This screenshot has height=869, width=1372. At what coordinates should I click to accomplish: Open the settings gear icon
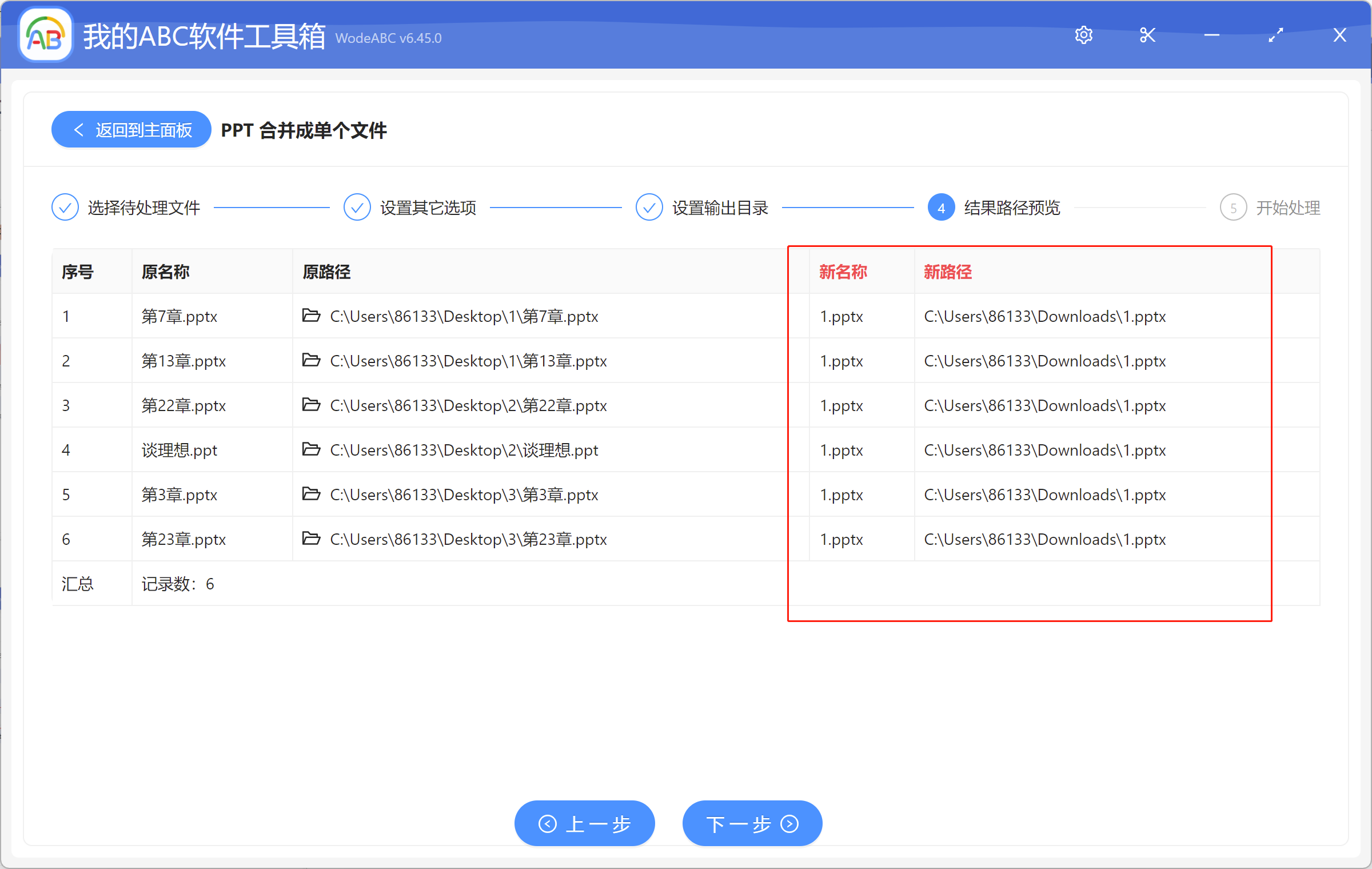[1083, 35]
